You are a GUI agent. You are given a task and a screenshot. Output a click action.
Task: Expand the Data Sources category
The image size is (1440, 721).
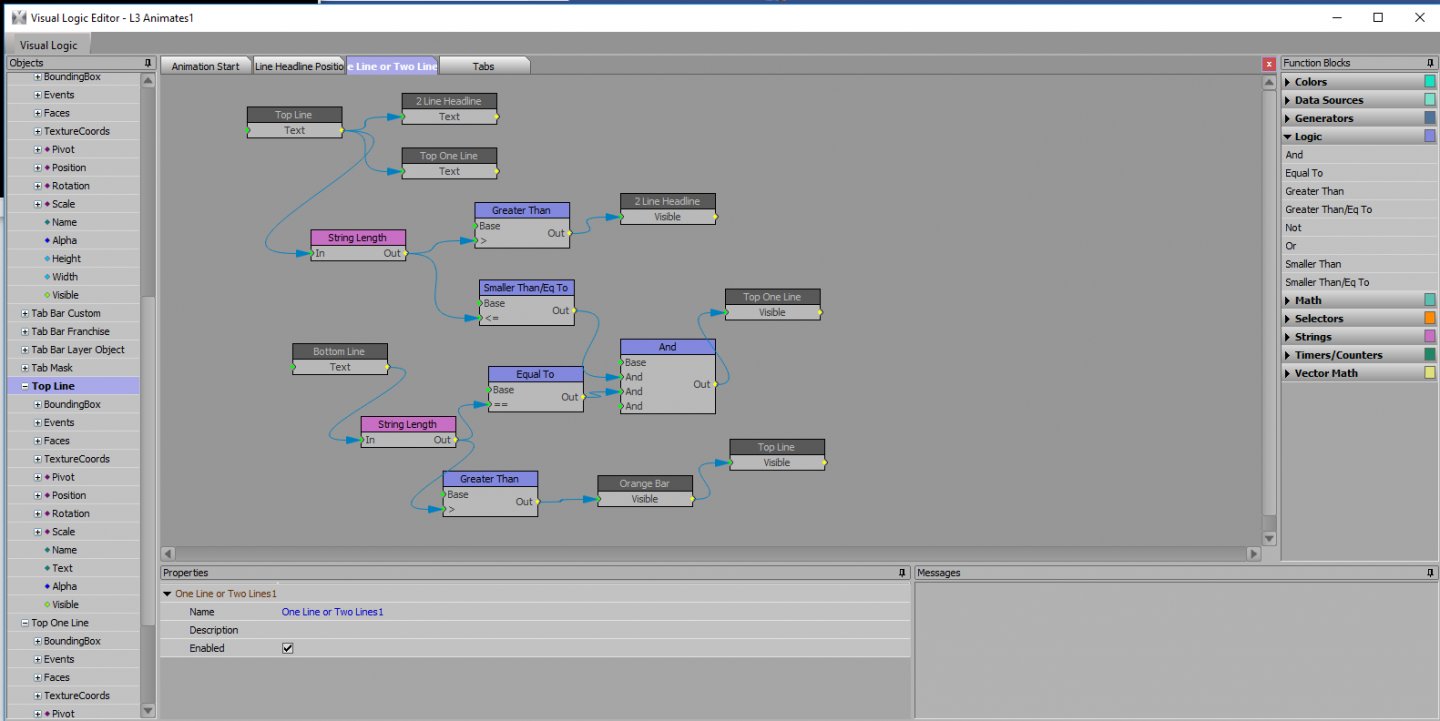1288,100
